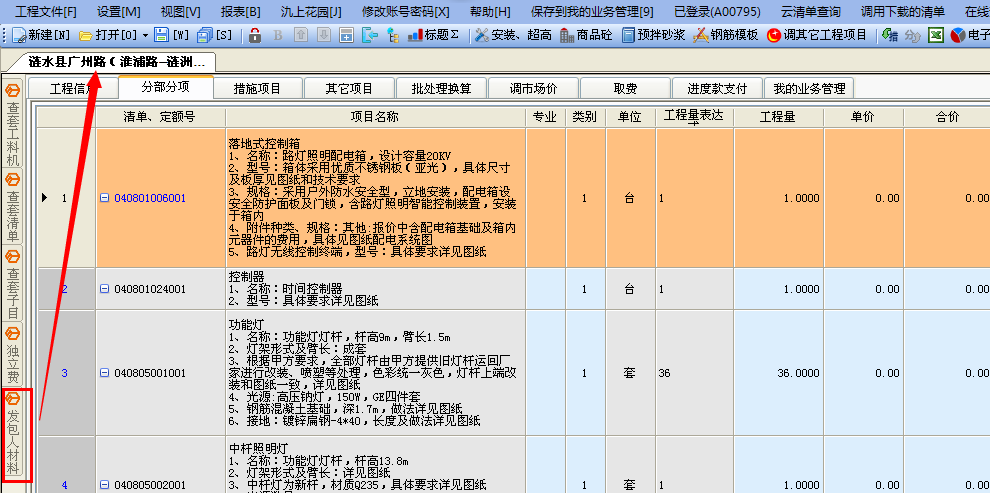990x493 pixels.
Task: Click the insert row toolbar icon
Action: coord(346,35)
